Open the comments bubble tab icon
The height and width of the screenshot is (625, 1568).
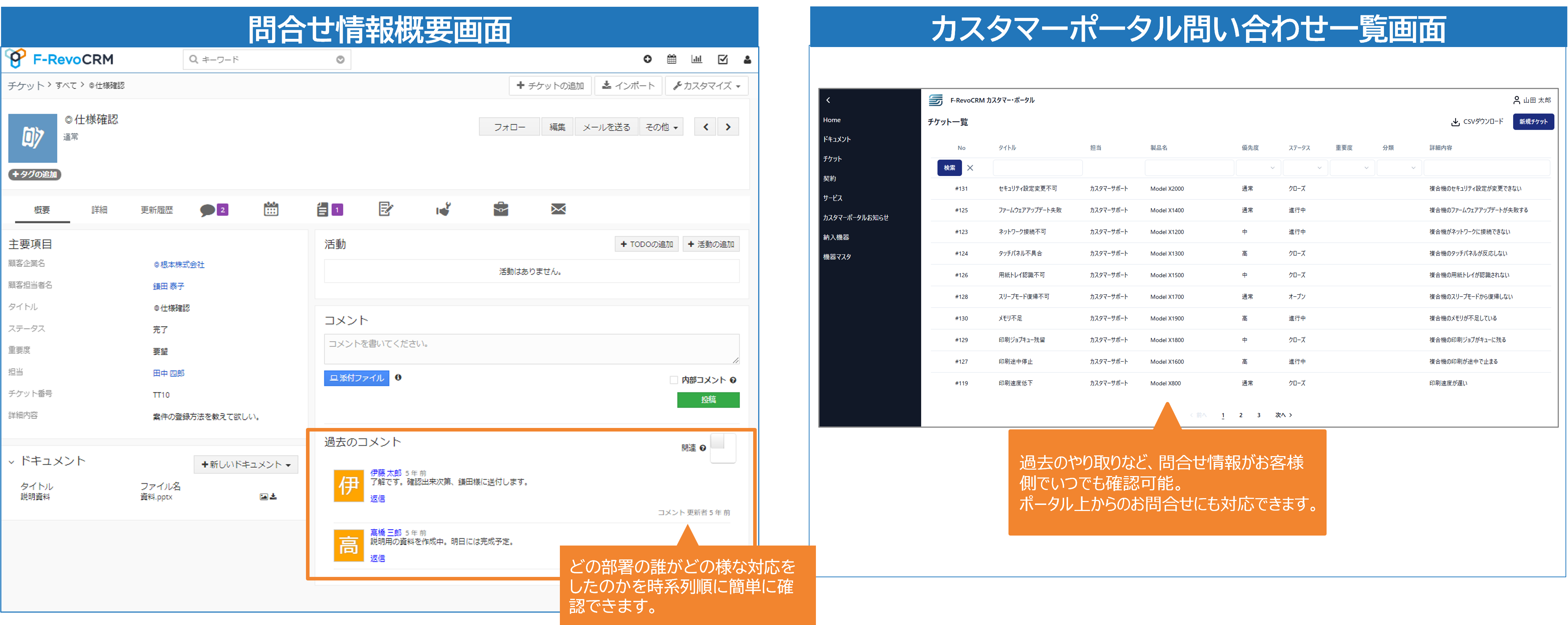208,210
